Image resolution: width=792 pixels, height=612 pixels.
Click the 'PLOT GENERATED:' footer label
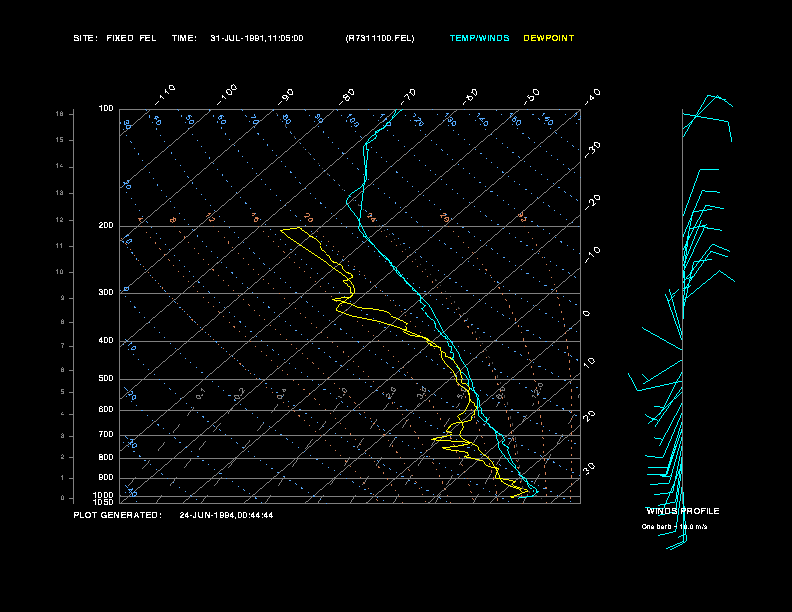point(118,515)
